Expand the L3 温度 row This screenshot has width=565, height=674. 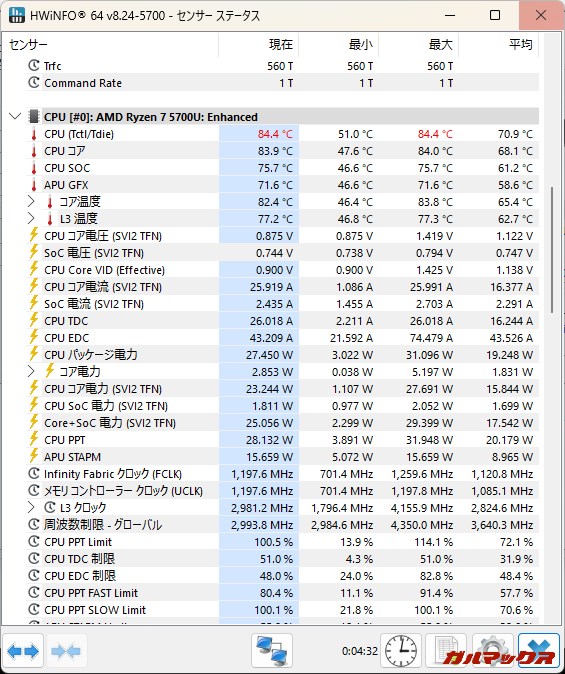tap(31, 218)
